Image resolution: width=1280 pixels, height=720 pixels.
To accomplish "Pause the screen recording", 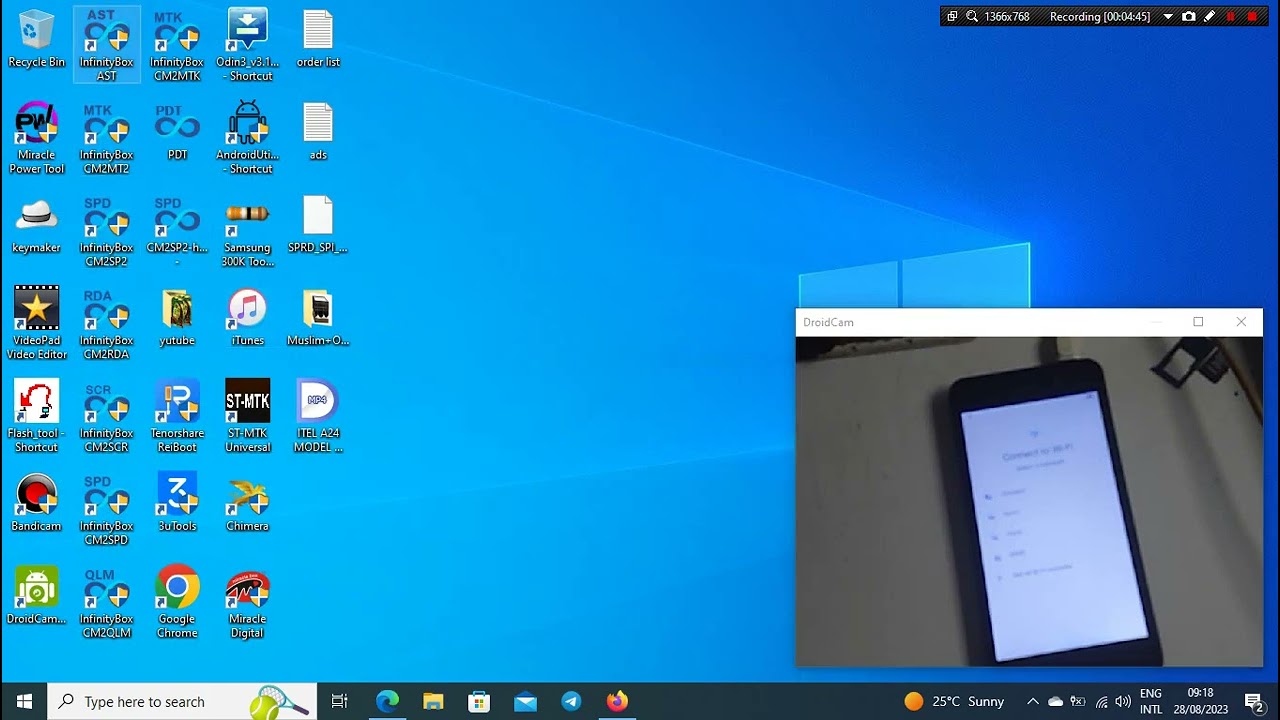I will click(x=1231, y=16).
